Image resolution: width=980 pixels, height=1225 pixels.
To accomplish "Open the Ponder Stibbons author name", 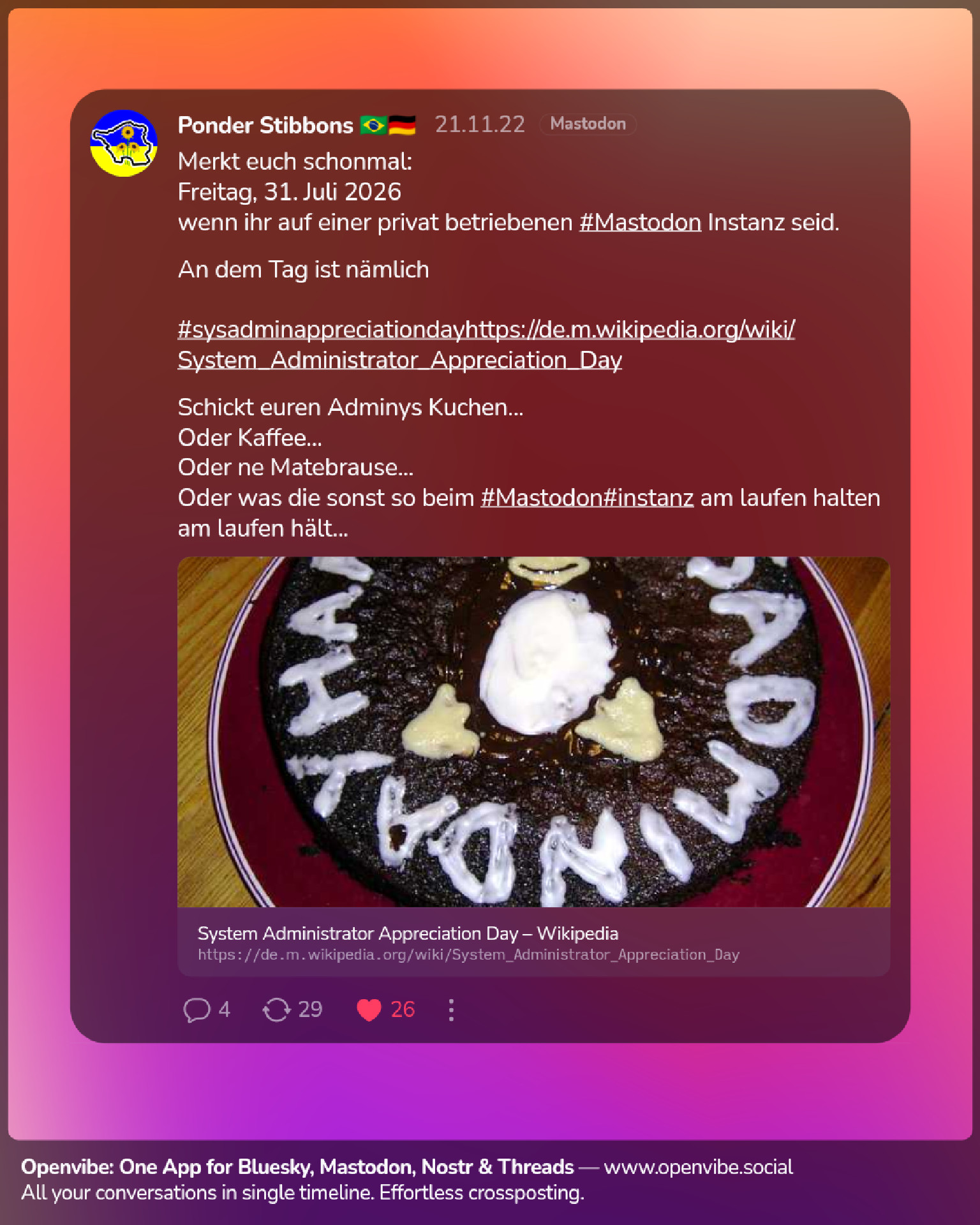I will pyautogui.click(x=265, y=125).
